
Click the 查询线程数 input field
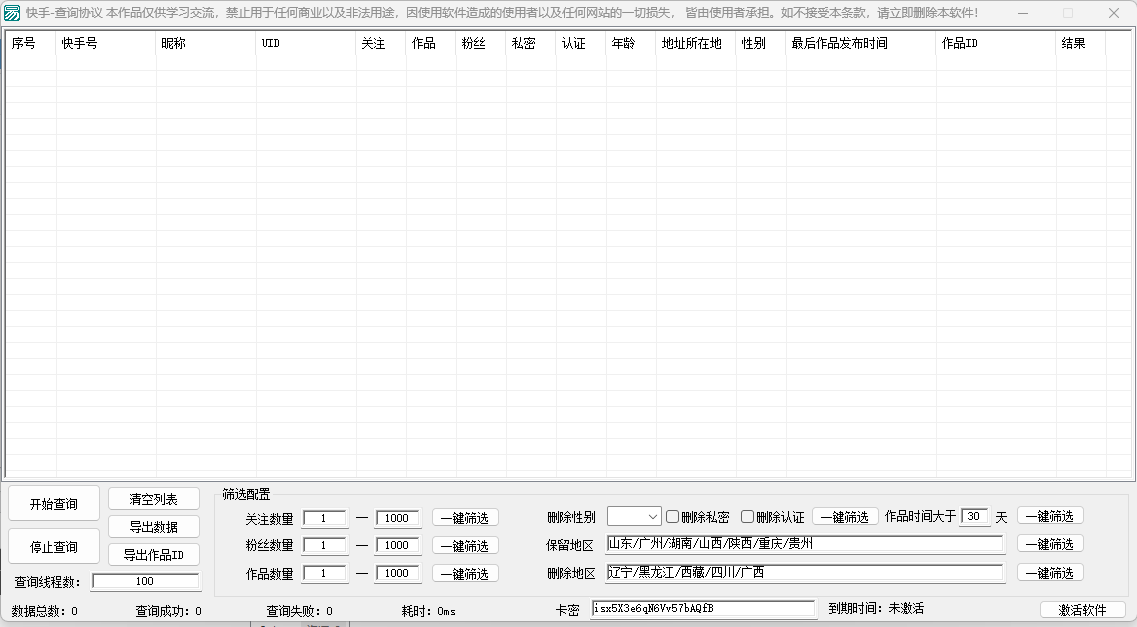(145, 581)
